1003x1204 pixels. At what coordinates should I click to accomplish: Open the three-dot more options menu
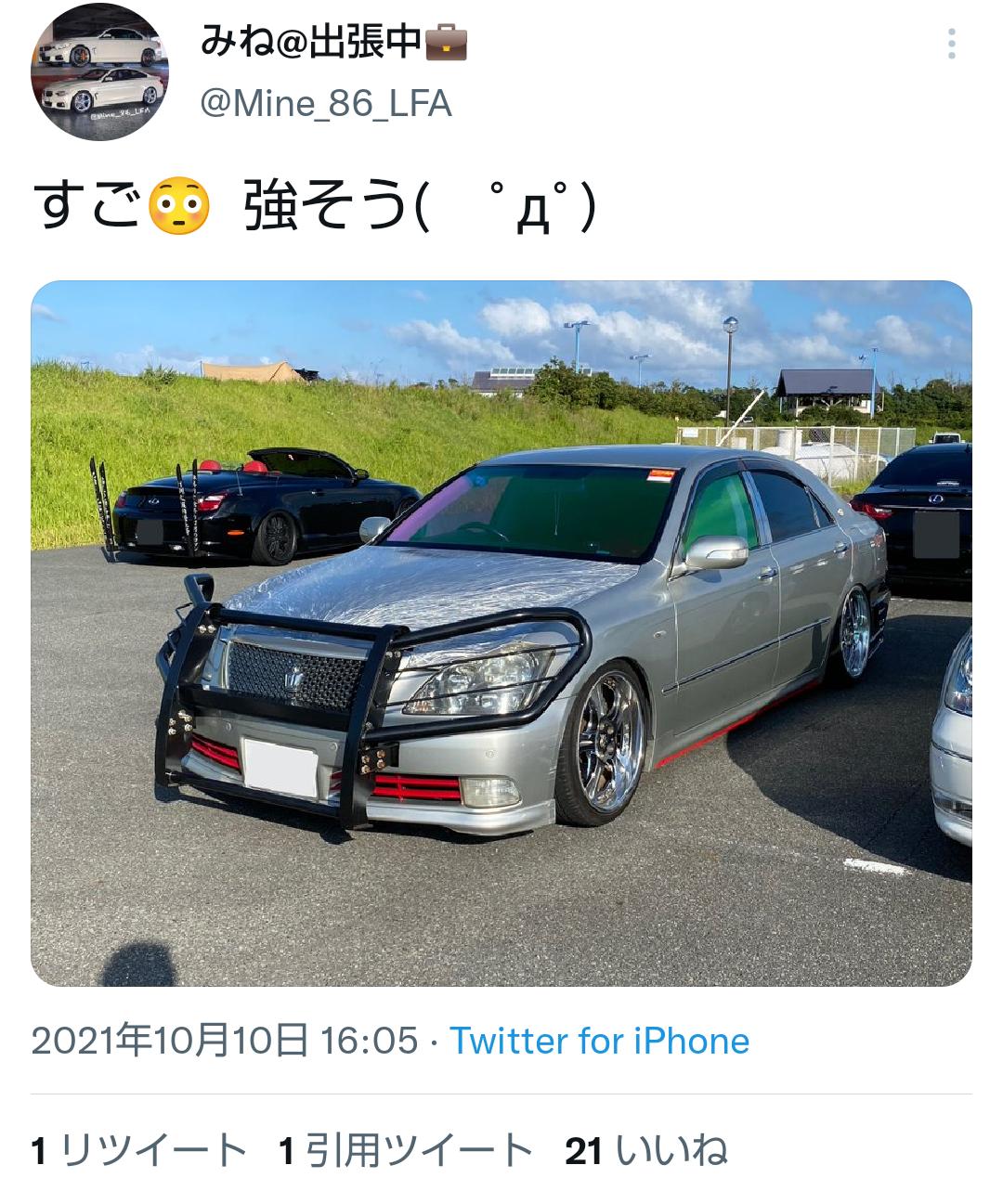(x=952, y=44)
